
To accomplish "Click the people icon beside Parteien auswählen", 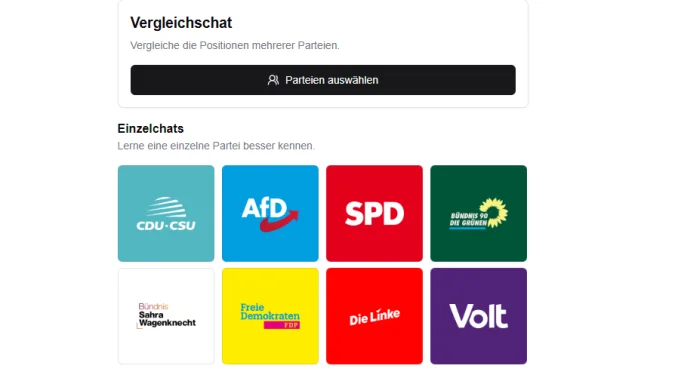I will (273, 80).
